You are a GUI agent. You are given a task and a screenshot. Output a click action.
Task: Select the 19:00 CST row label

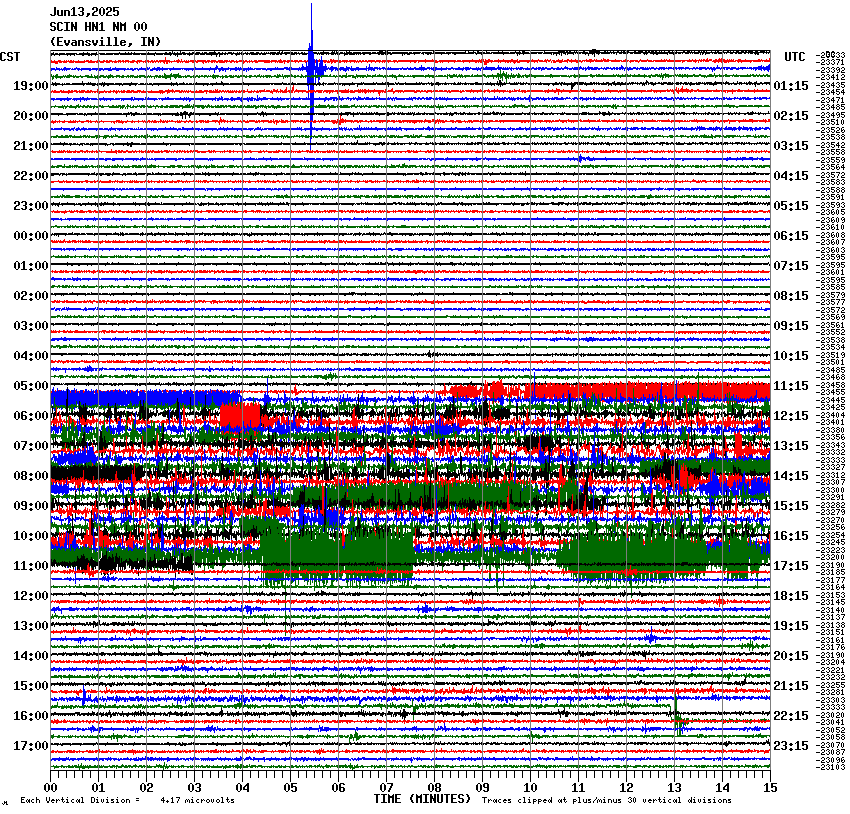pos(31,86)
